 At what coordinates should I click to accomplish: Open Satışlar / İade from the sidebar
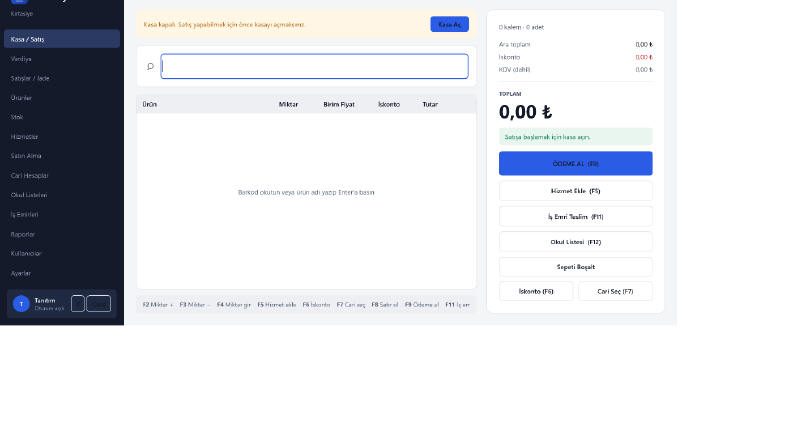(x=62, y=78)
